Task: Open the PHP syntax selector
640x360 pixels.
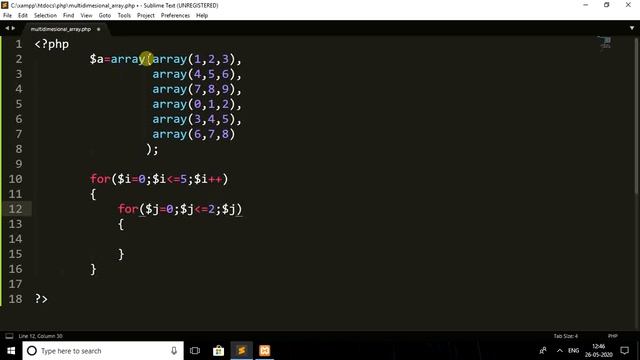Action: click(612, 336)
